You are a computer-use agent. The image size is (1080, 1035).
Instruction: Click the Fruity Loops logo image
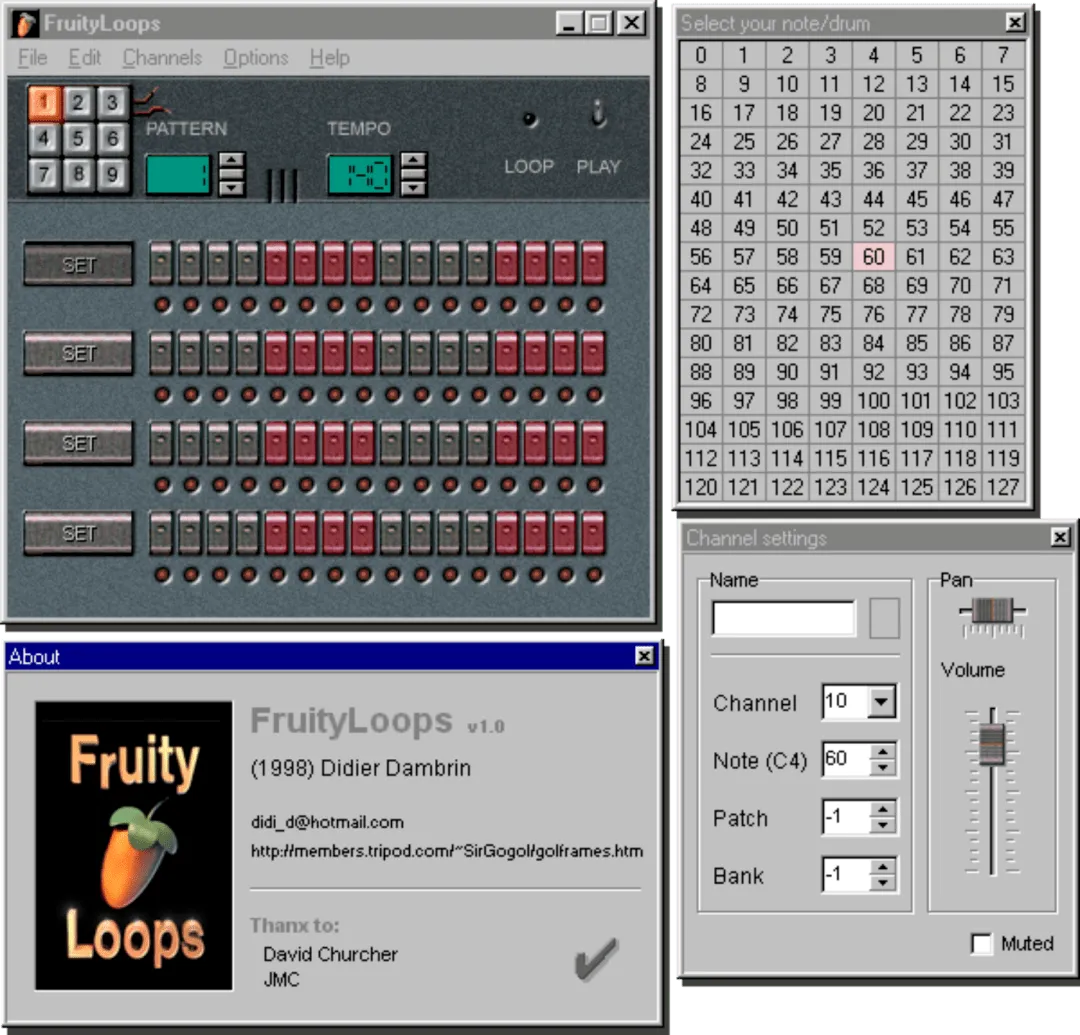point(134,846)
